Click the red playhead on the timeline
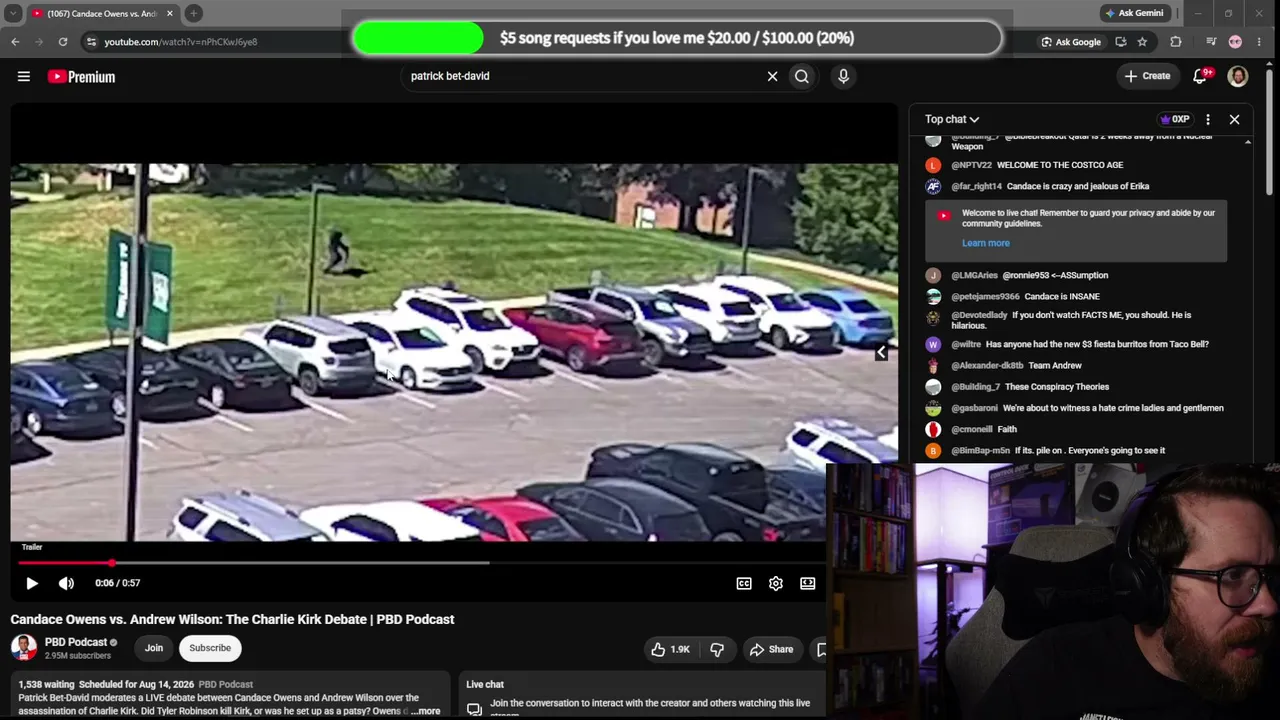1280x720 pixels. click(112, 563)
